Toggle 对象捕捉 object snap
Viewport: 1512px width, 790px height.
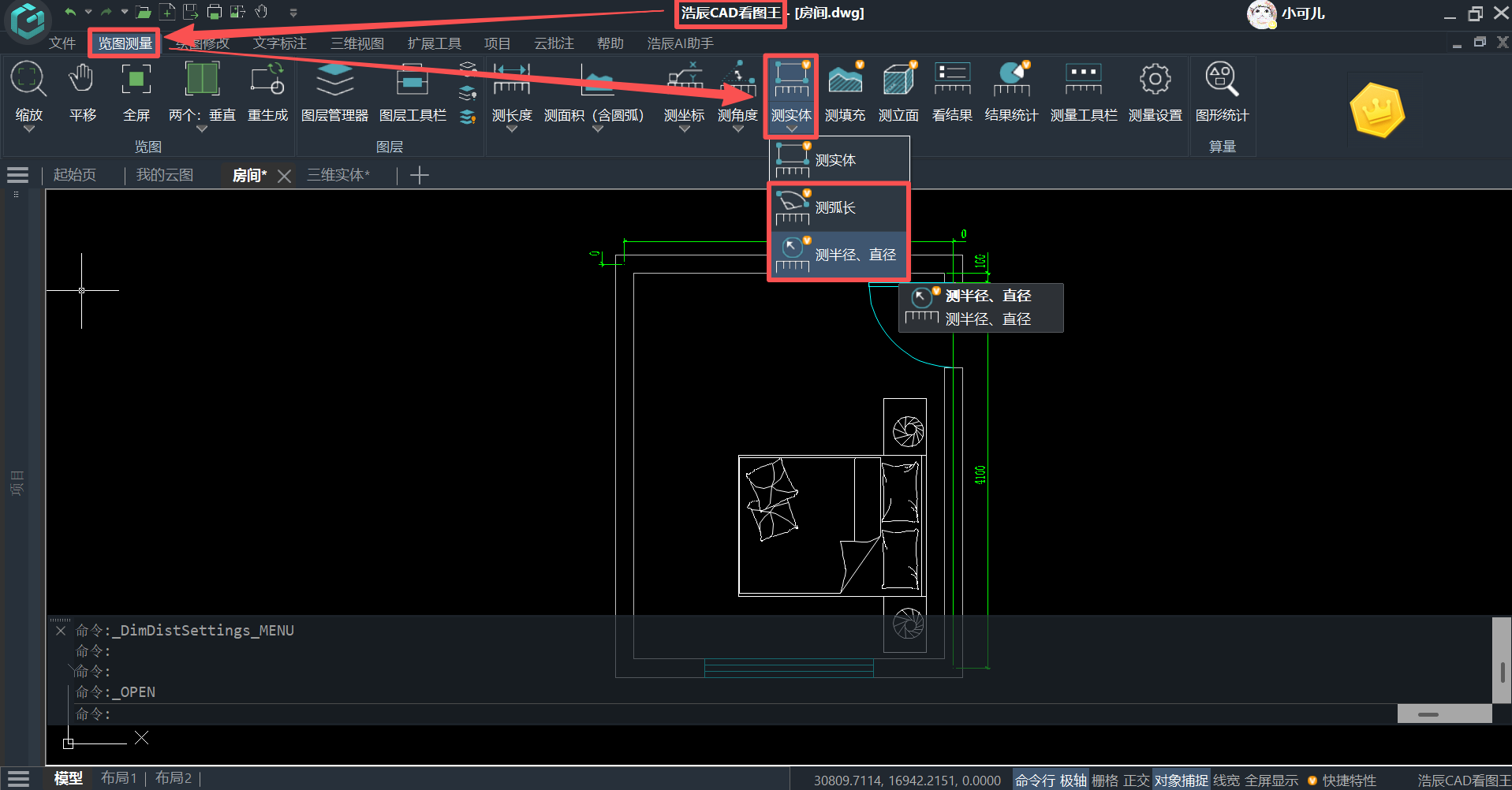(x=1181, y=780)
